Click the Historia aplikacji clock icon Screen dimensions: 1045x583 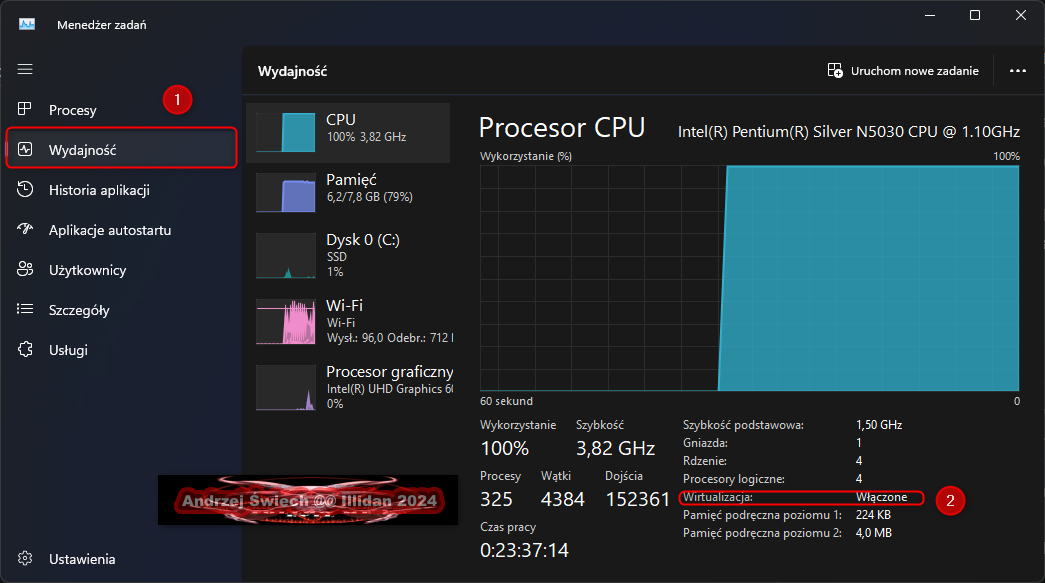(x=25, y=189)
